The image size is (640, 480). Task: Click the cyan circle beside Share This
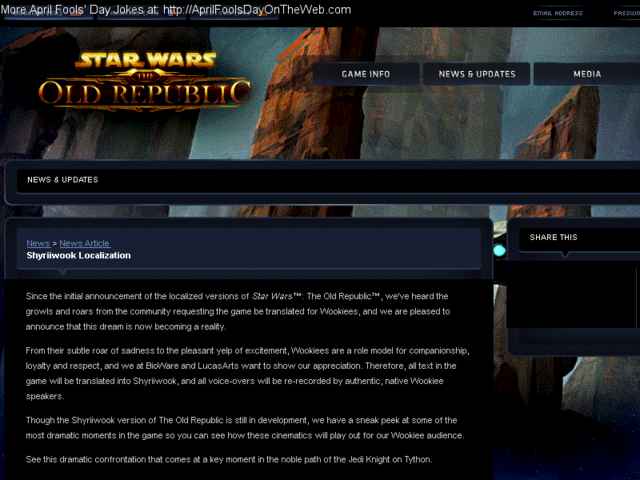[x=500, y=250]
